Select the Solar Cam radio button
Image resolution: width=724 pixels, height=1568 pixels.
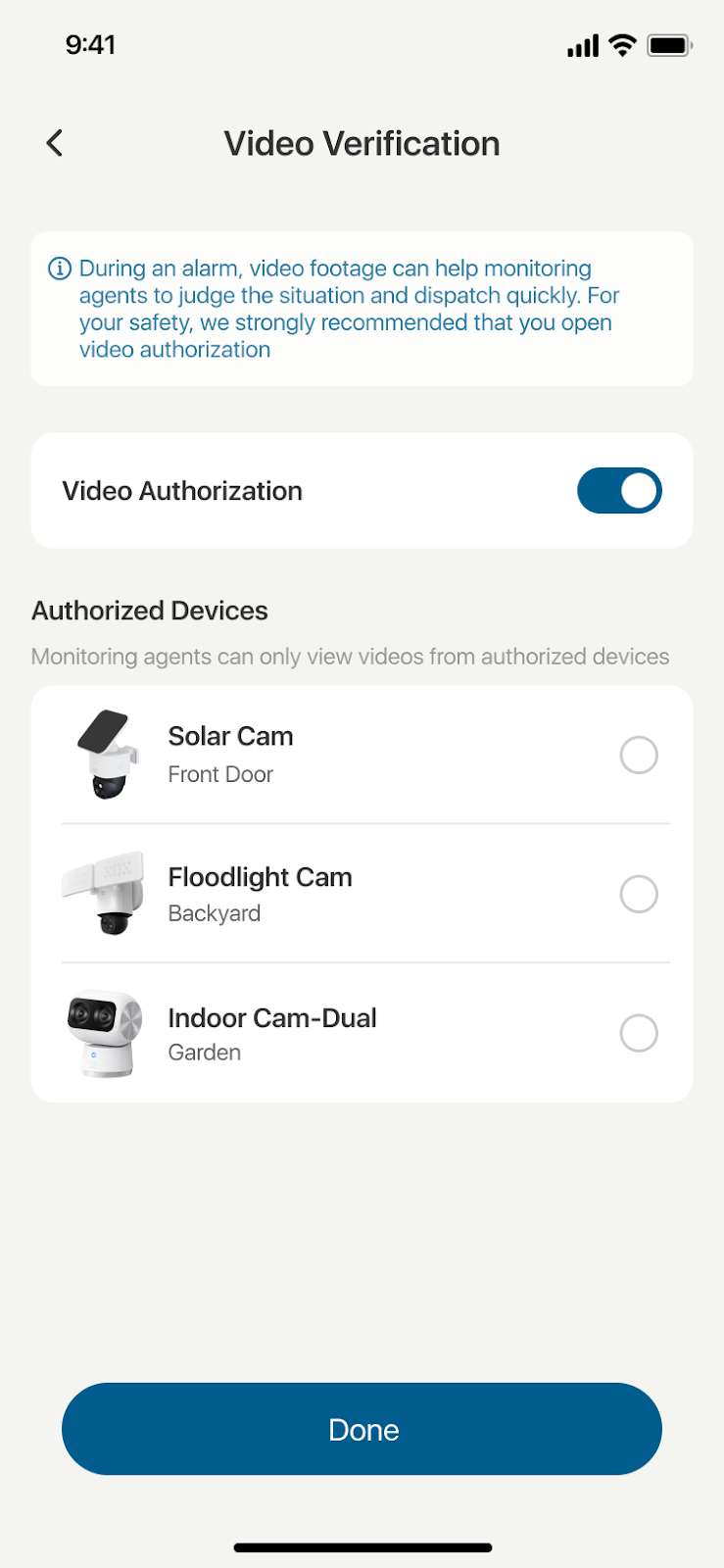coord(639,755)
